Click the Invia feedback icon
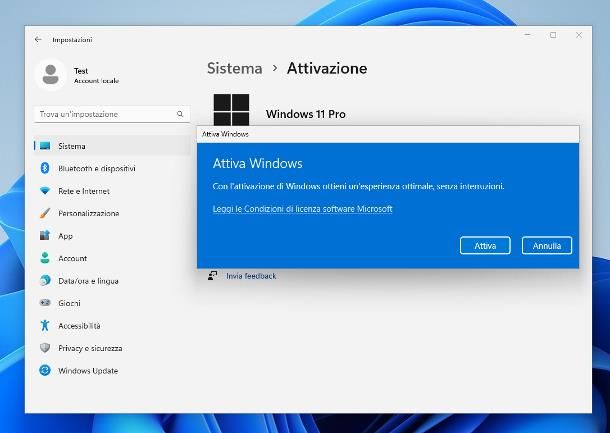The width and height of the screenshot is (610, 433). pyautogui.click(x=212, y=275)
